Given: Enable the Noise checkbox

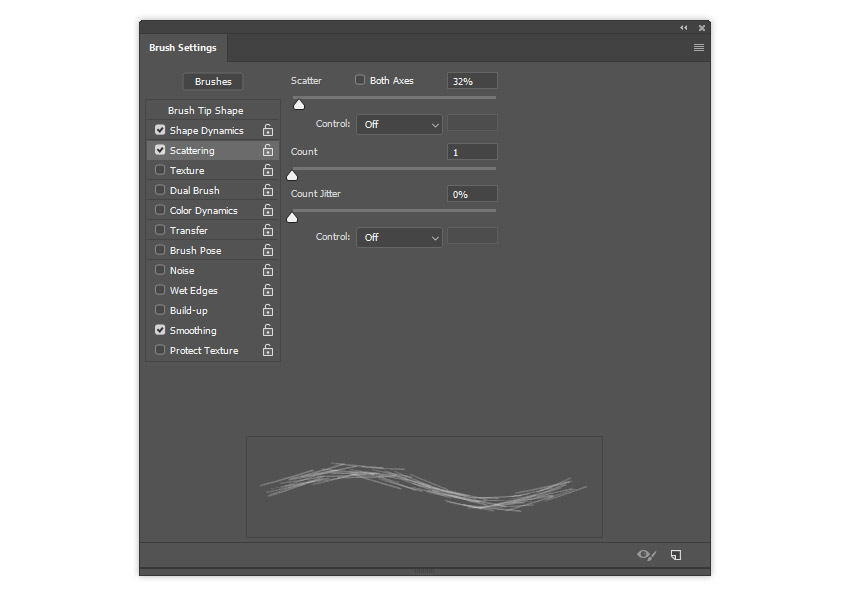Looking at the screenshot, I should [160, 270].
